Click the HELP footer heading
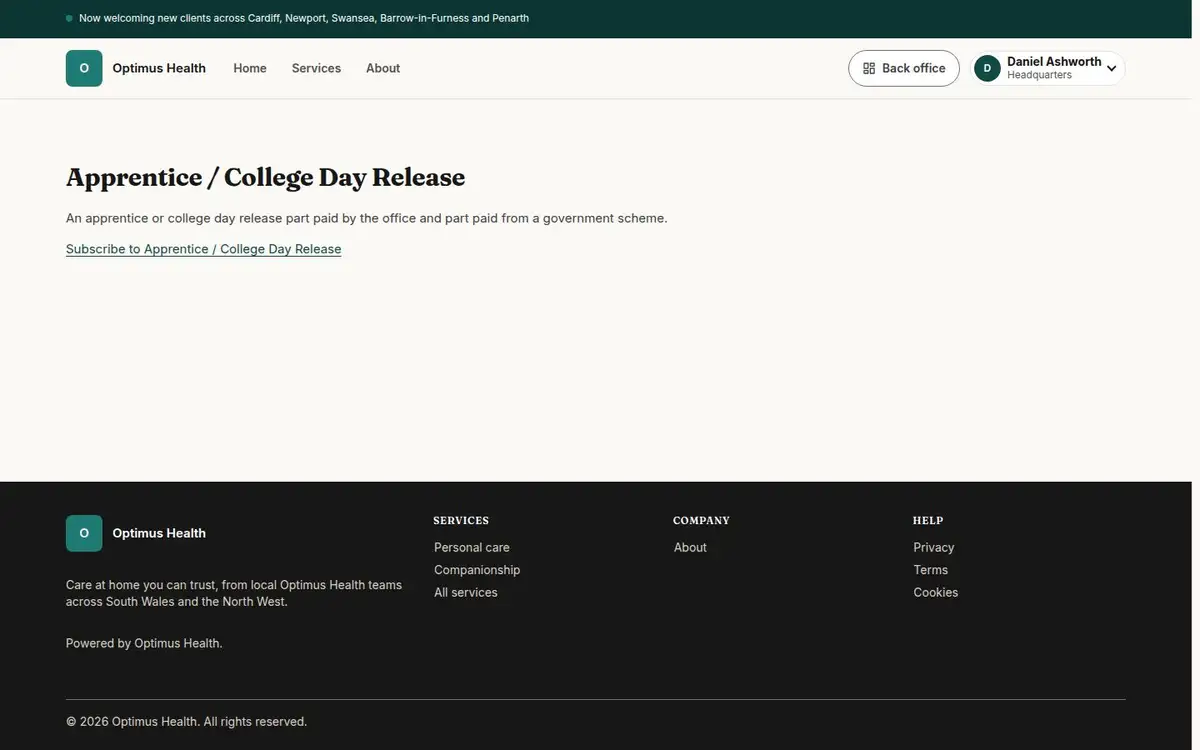This screenshot has height=750, width=1200. [928, 520]
